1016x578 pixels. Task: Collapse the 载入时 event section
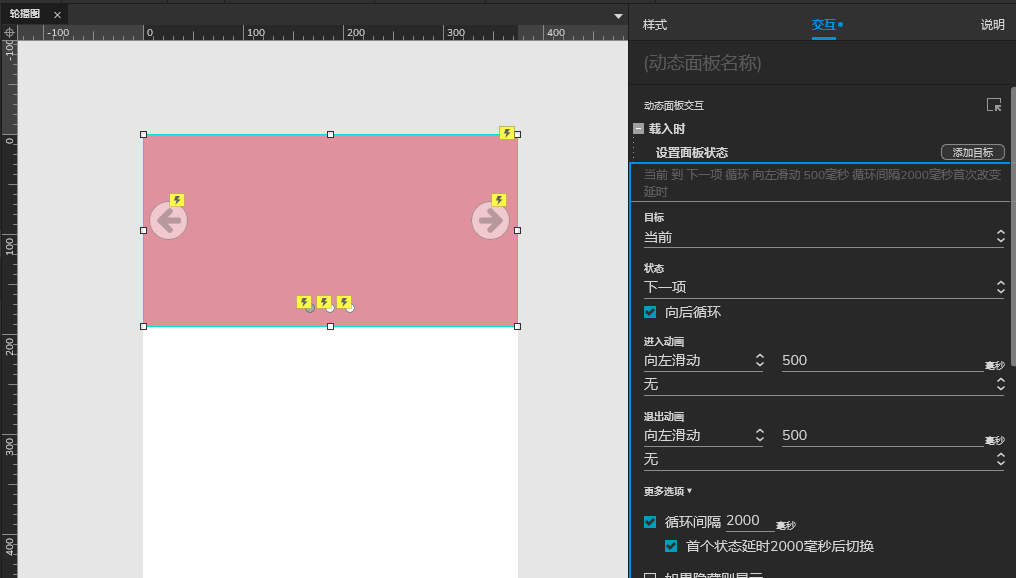click(x=638, y=128)
